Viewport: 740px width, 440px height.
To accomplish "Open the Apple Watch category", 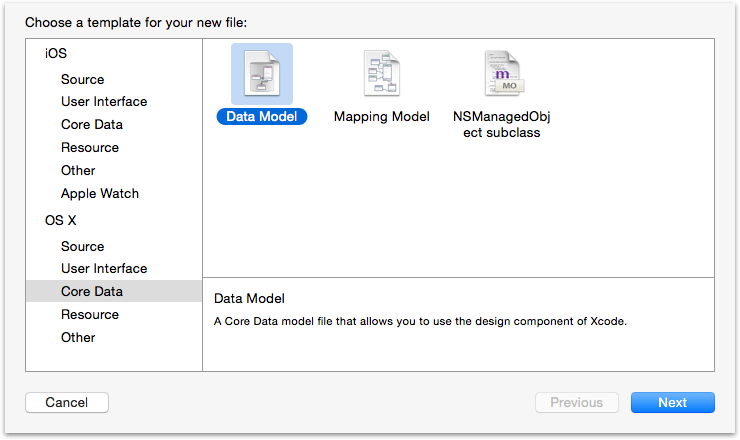I will 99,194.
